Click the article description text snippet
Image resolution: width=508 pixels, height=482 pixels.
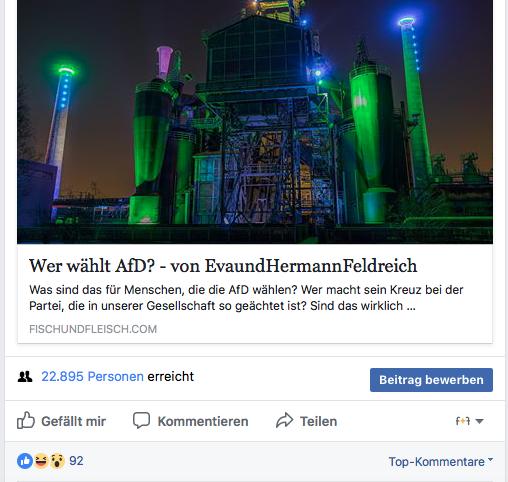(x=246, y=298)
